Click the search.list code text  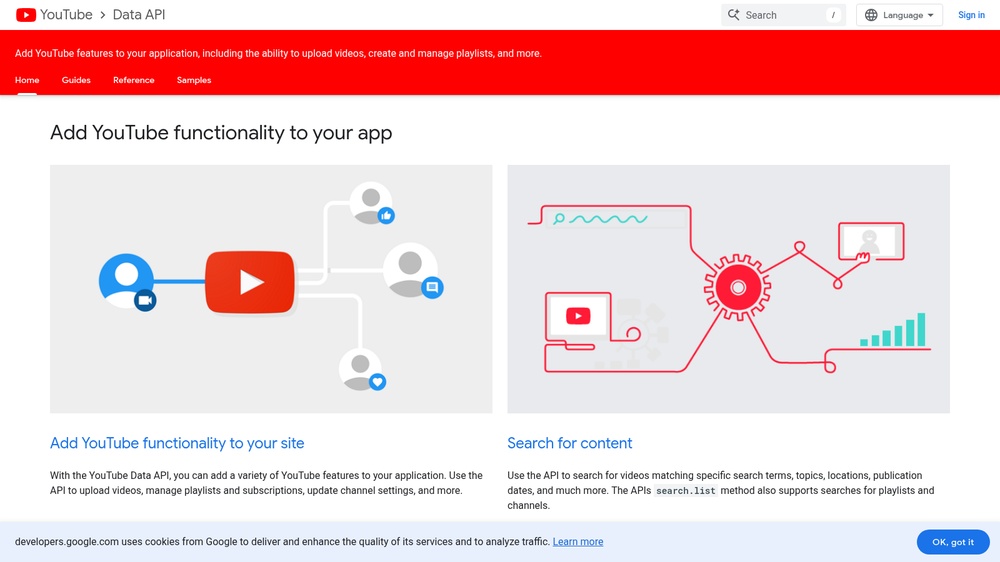(686, 491)
